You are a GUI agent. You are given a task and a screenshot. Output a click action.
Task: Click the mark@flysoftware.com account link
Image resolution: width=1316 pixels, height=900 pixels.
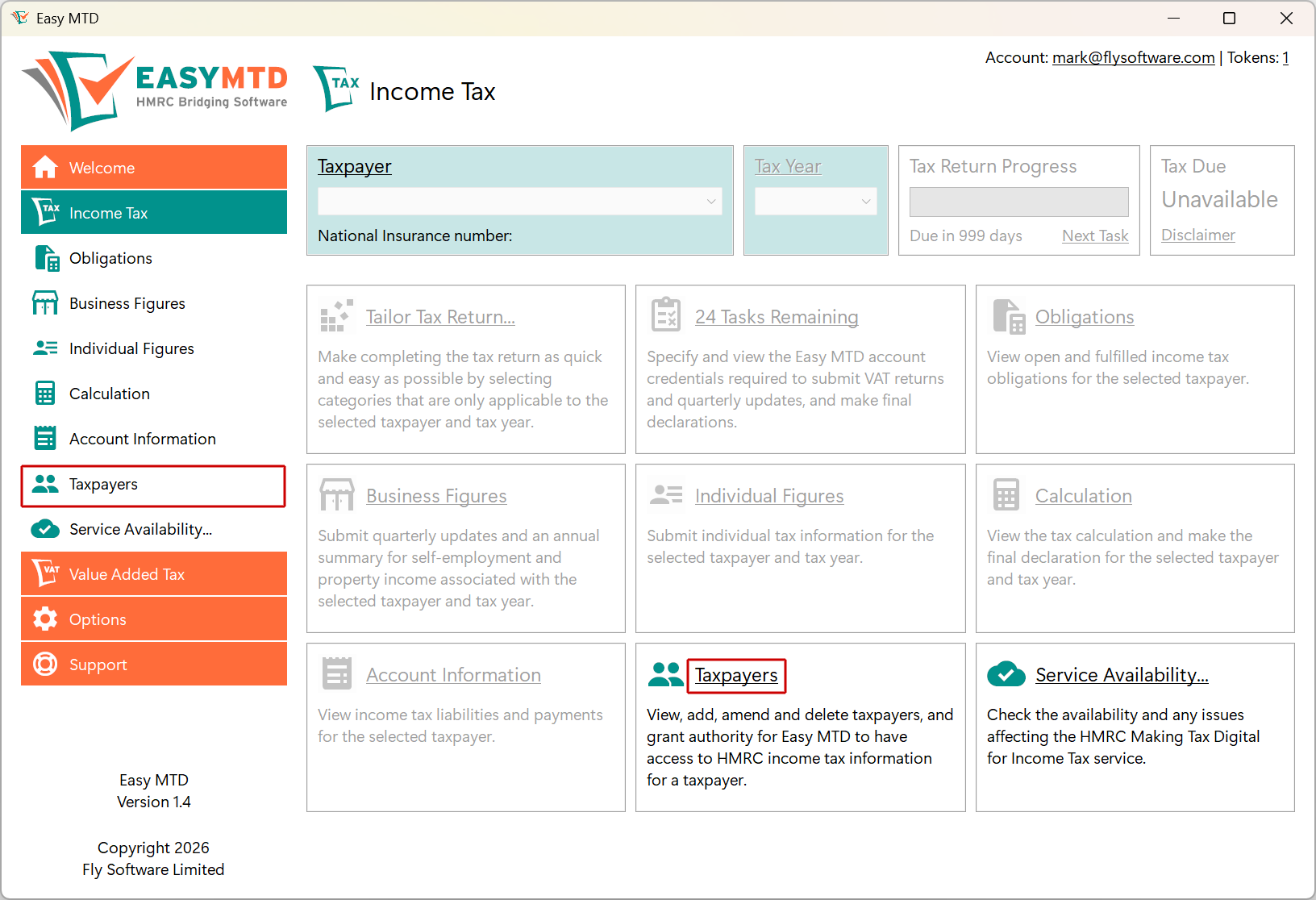point(1133,57)
